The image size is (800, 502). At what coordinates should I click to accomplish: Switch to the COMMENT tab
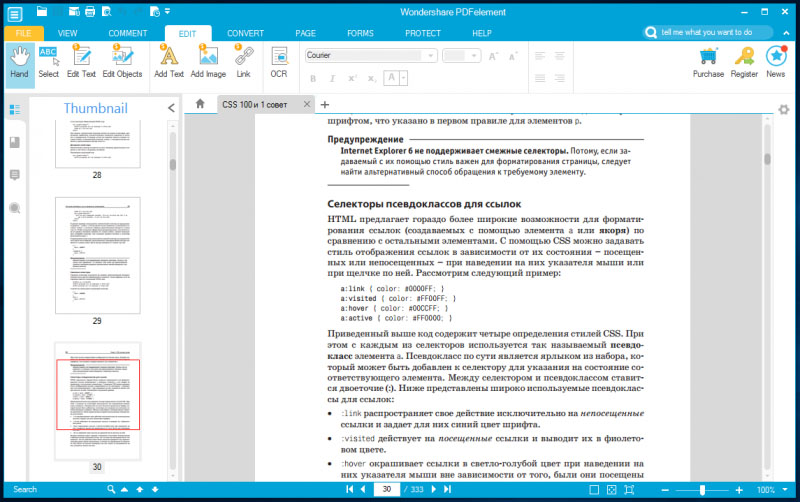(x=128, y=33)
